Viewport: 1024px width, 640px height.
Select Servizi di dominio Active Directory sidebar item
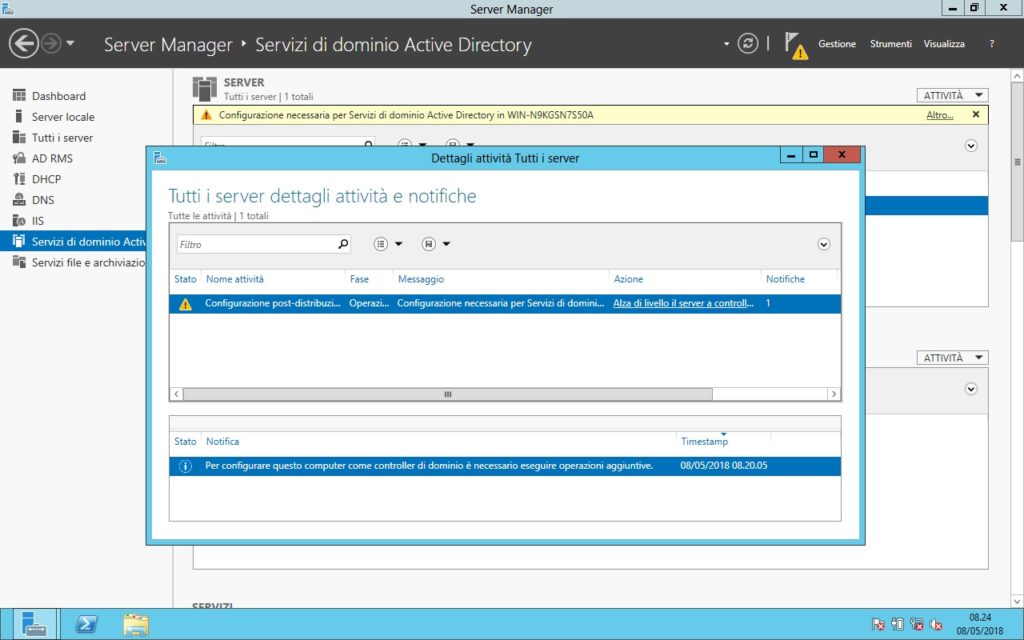(x=73, y=242)
